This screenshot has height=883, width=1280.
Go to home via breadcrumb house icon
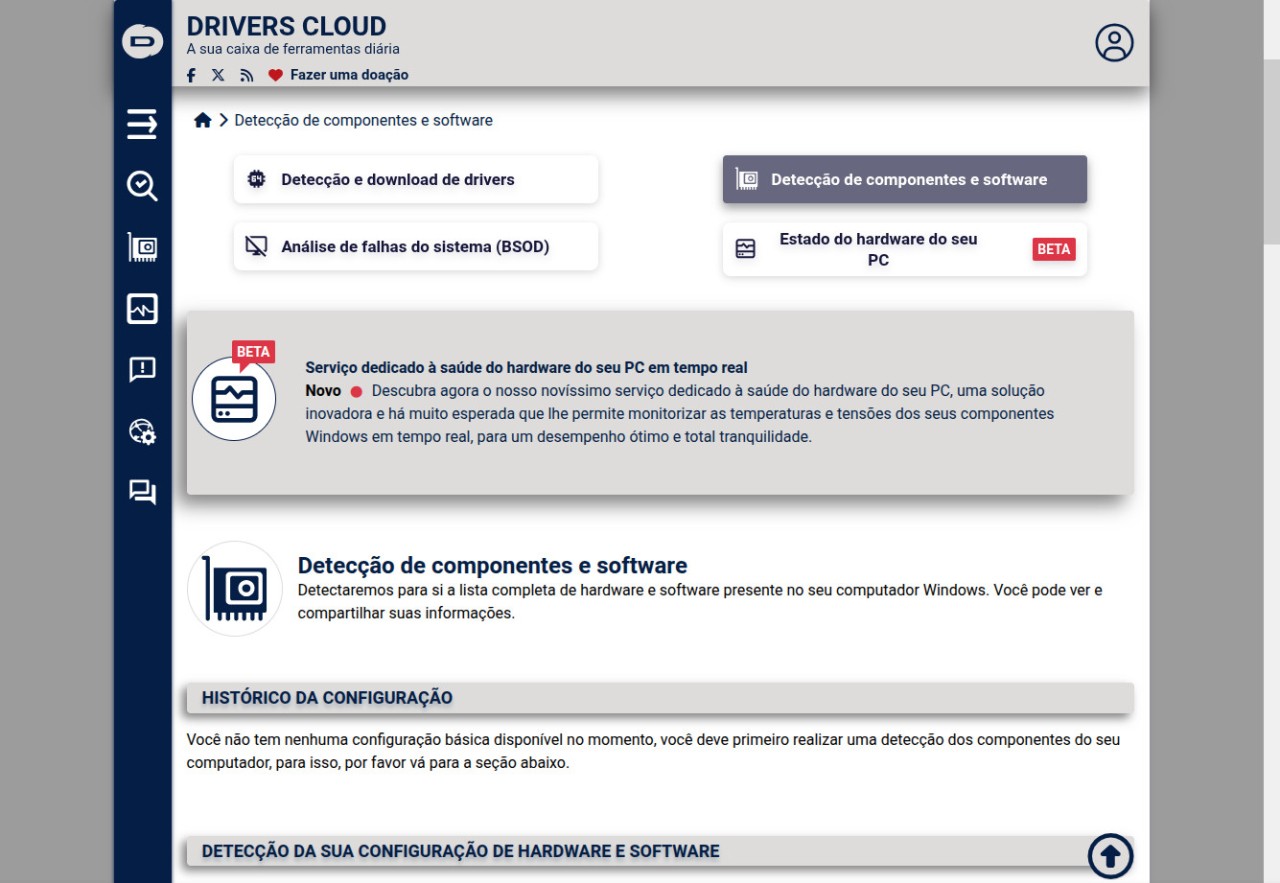point(202,120)
